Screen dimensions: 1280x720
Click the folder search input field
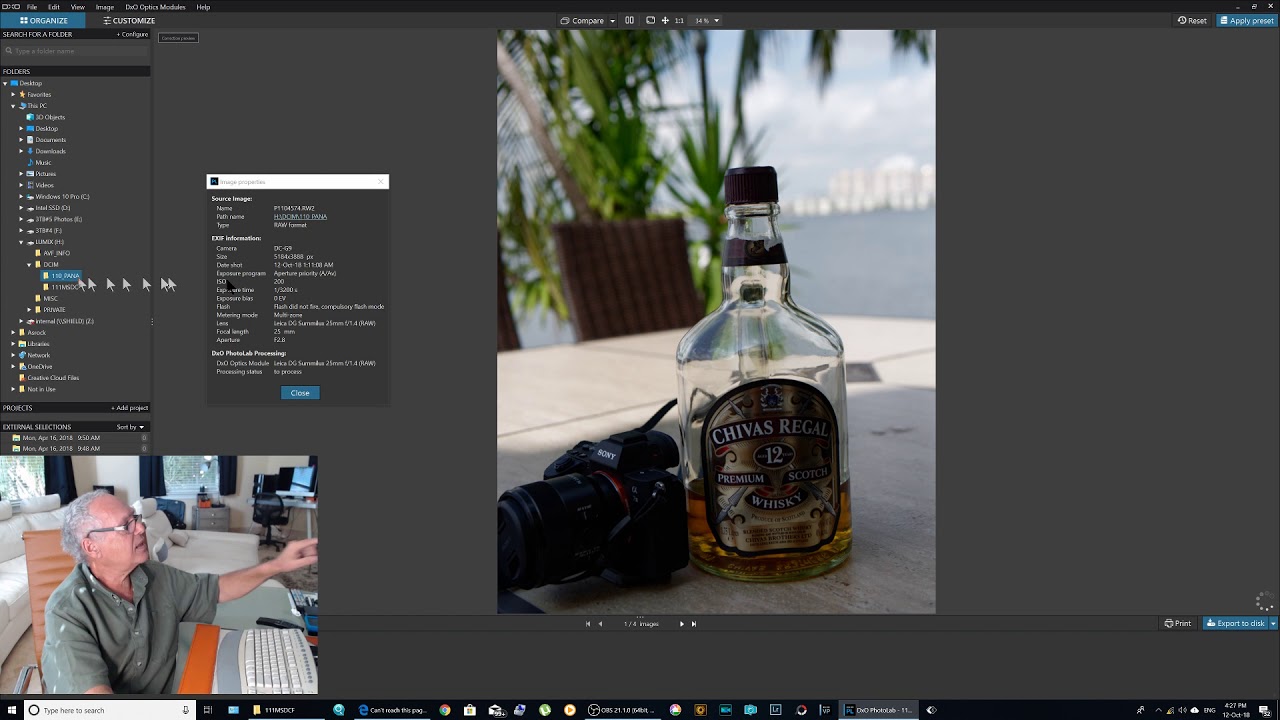click(x=76, y=51)
